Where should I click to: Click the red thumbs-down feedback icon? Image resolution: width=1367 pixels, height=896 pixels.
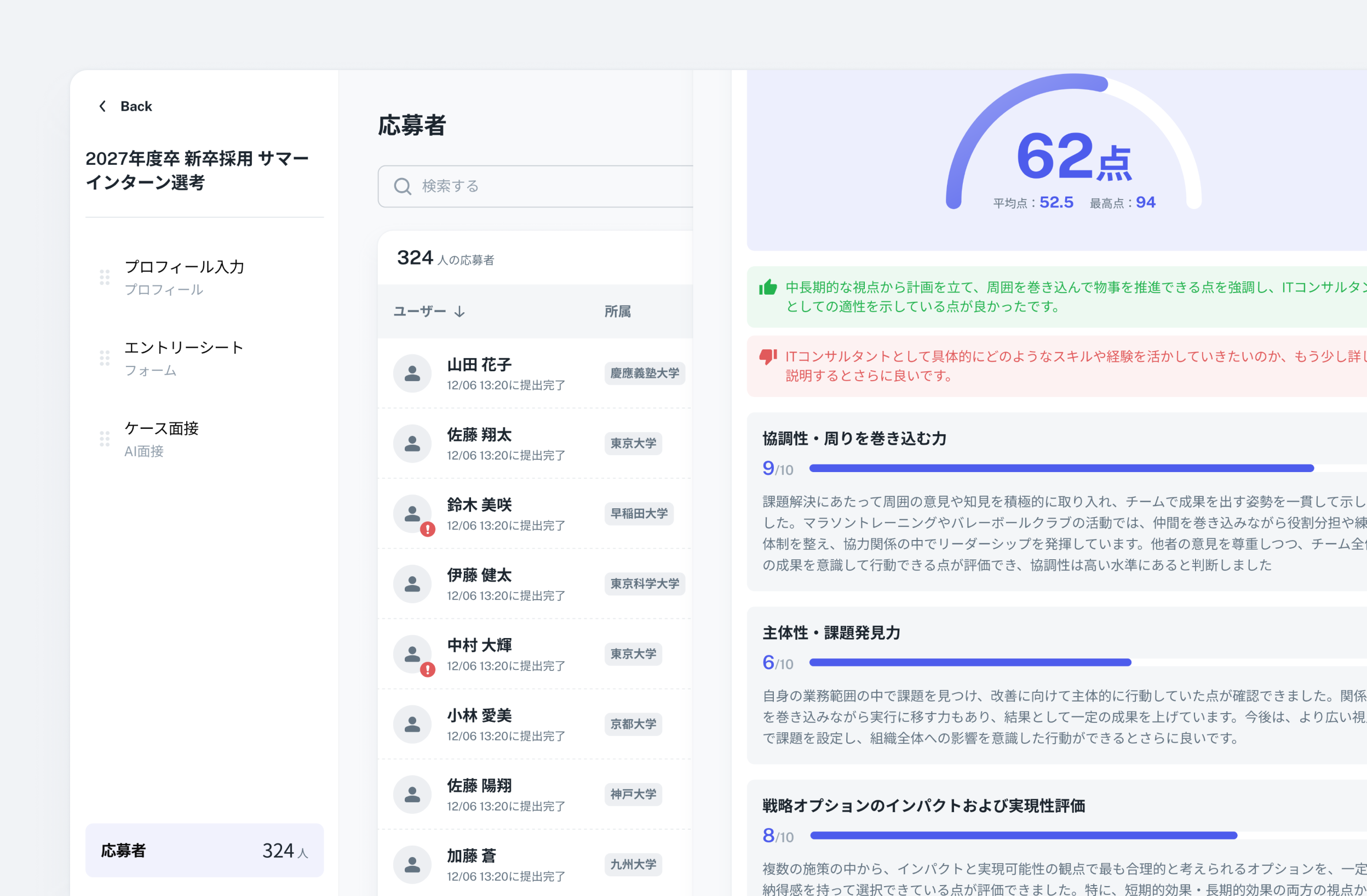[768, 357]
